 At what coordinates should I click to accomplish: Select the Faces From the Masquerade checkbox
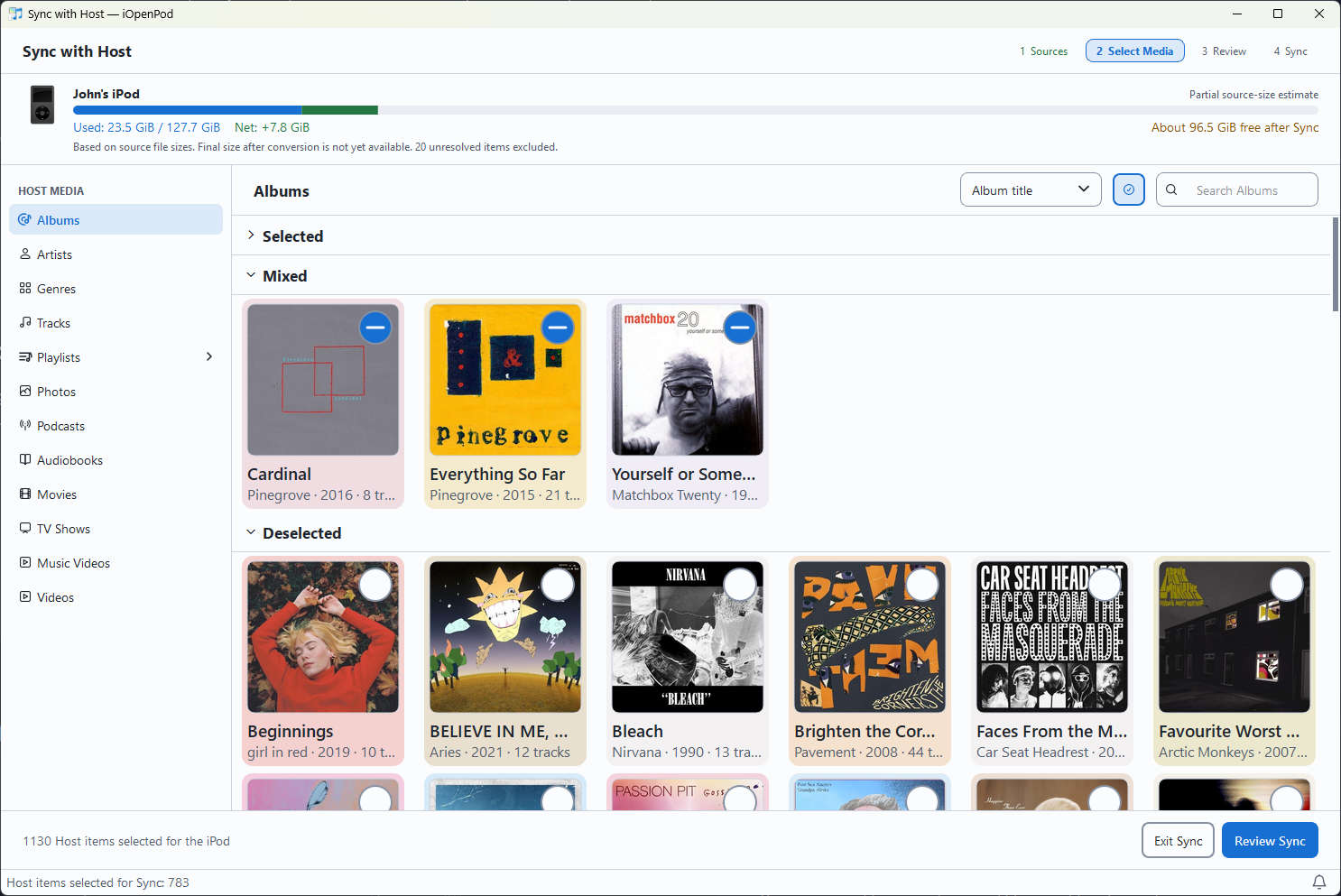tap(1105, 584)
